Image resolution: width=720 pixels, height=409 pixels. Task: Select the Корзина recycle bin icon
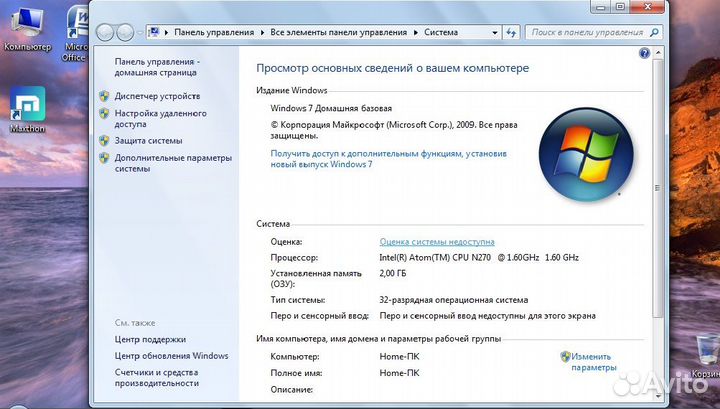705,357
